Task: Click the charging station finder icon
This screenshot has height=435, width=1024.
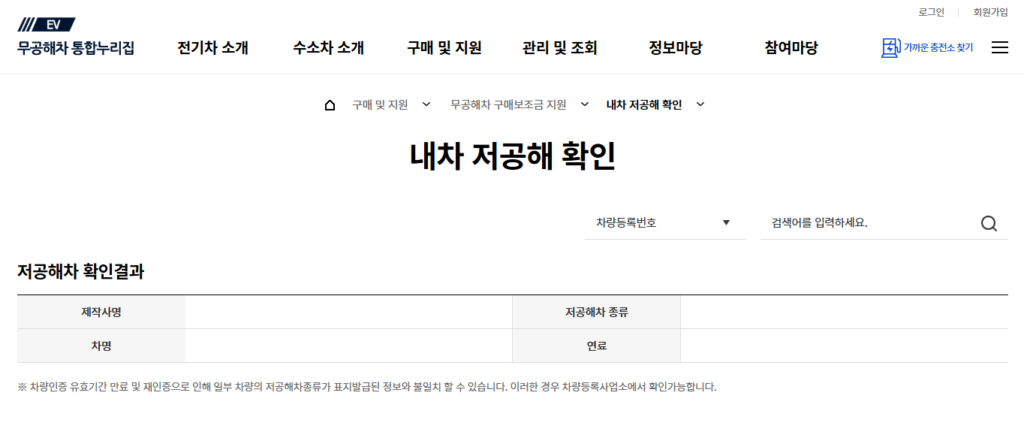Action: (890, 48)
